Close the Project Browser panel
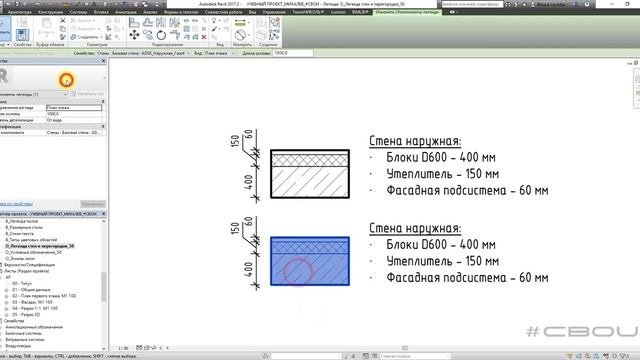The image size is (640, 360). click(x=103, y=213)
